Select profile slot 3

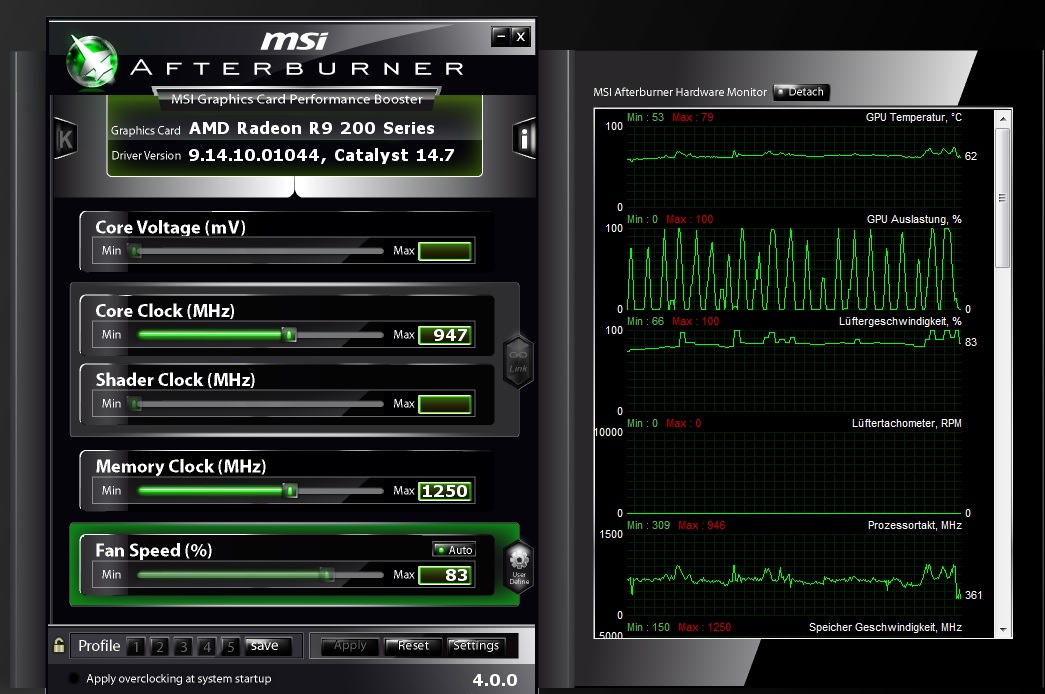point(183,646)
